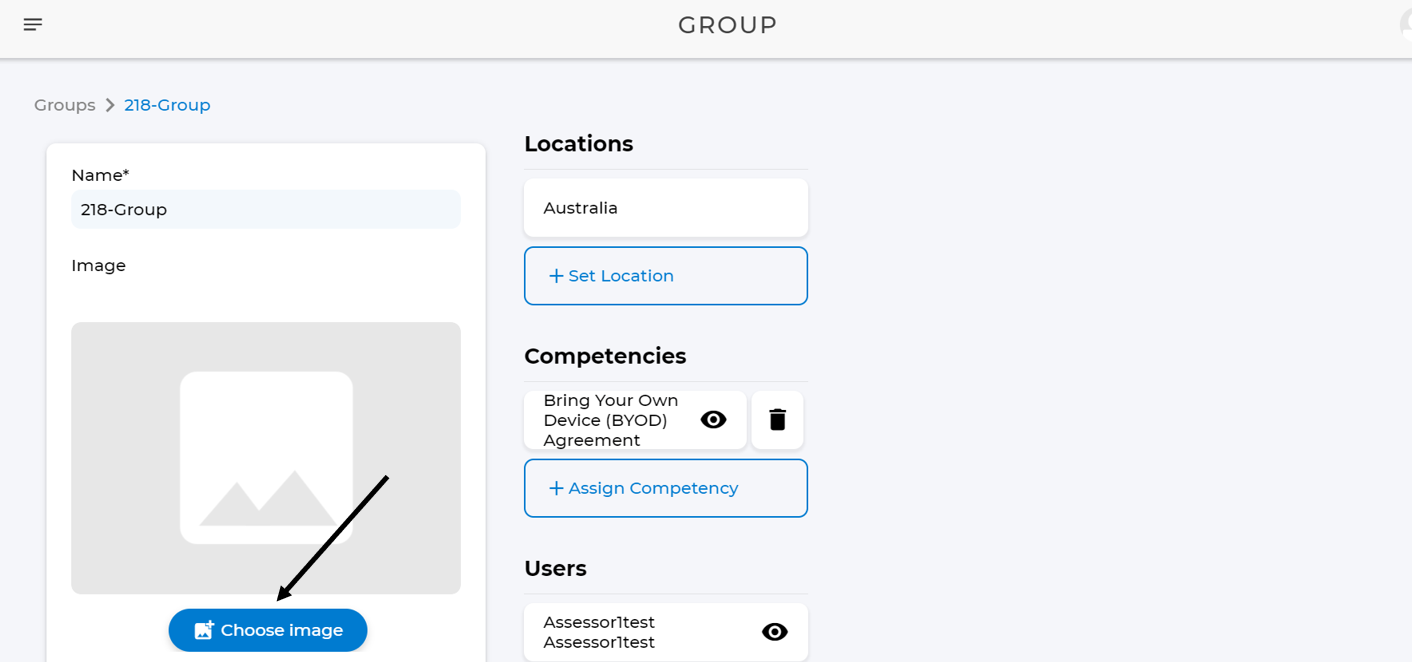
Task: Click the image placeholder preview
Action: pos(266,458)
